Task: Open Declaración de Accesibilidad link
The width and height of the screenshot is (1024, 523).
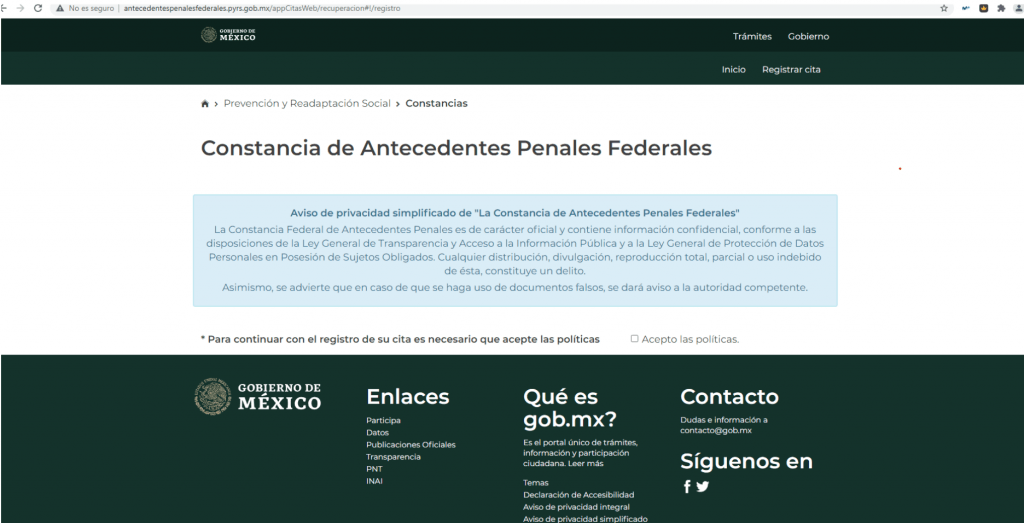Action: click(579, 495)
